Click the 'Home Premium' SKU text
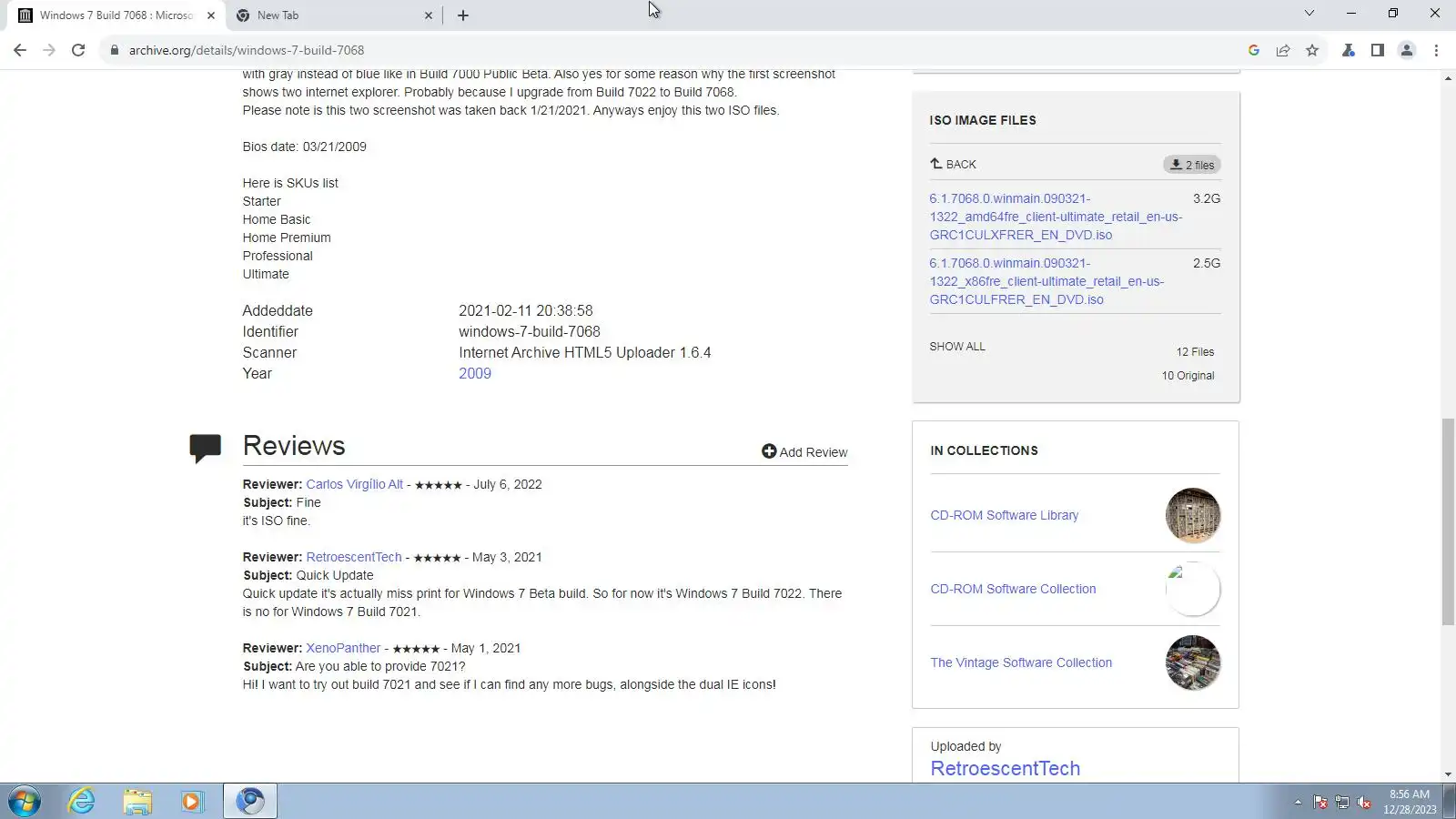The width and height of the screenshot is (1456, 819). click(x=287, y=238)
